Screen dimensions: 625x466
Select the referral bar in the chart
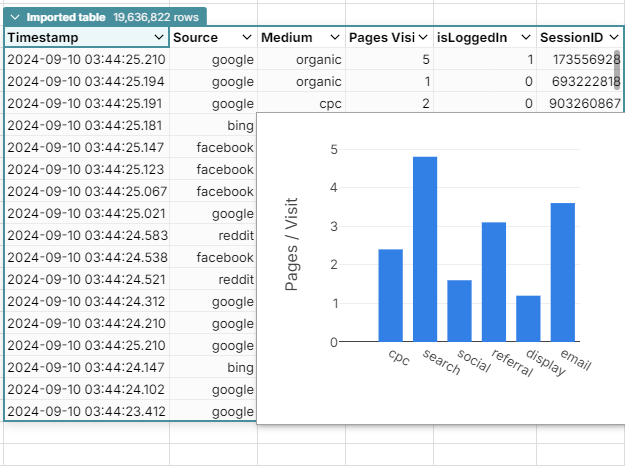coord(494,281)
